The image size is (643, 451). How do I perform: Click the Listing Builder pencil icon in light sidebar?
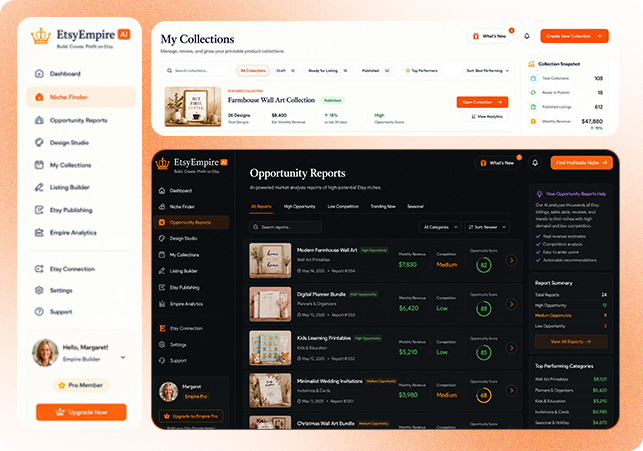[39, 187]
